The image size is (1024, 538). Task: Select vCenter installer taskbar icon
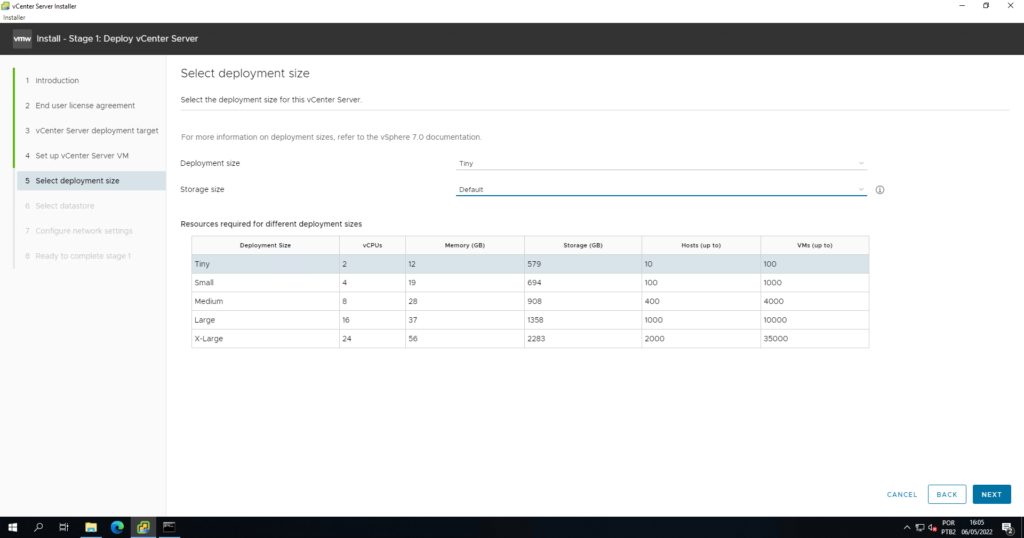click(x=143, y=527)
